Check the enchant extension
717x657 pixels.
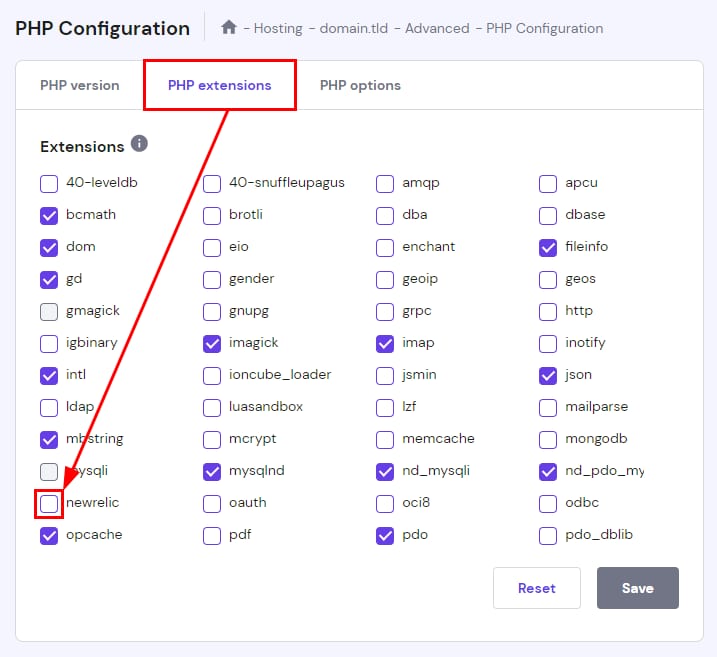(x=385, y=247)
